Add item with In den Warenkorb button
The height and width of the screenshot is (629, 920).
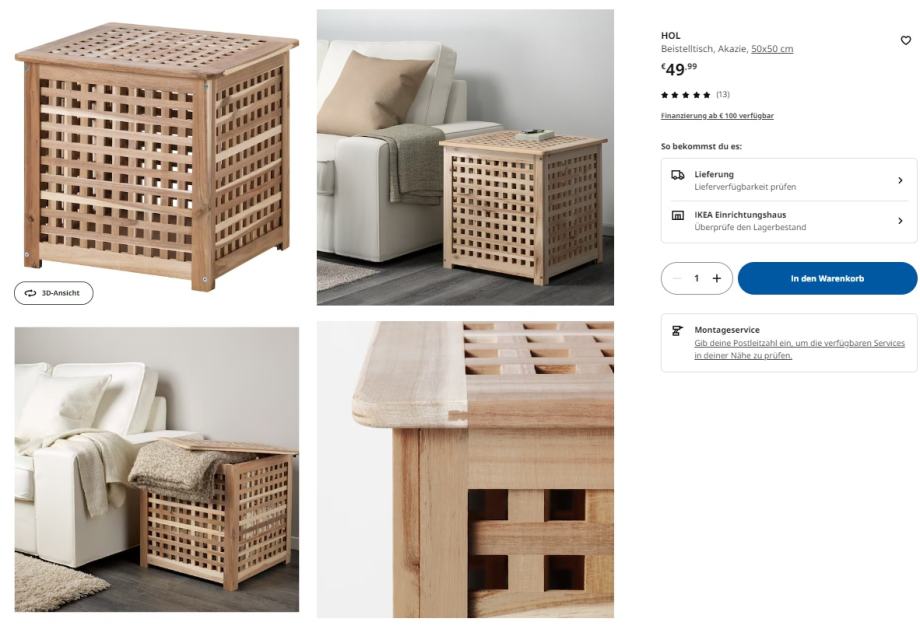click(827, 278)
